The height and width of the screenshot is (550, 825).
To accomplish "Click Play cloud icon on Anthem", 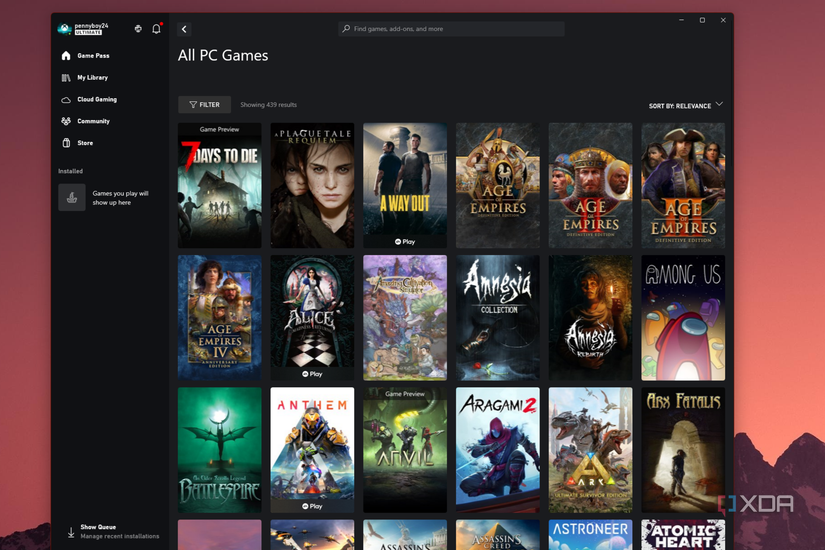I will (305, 506).
